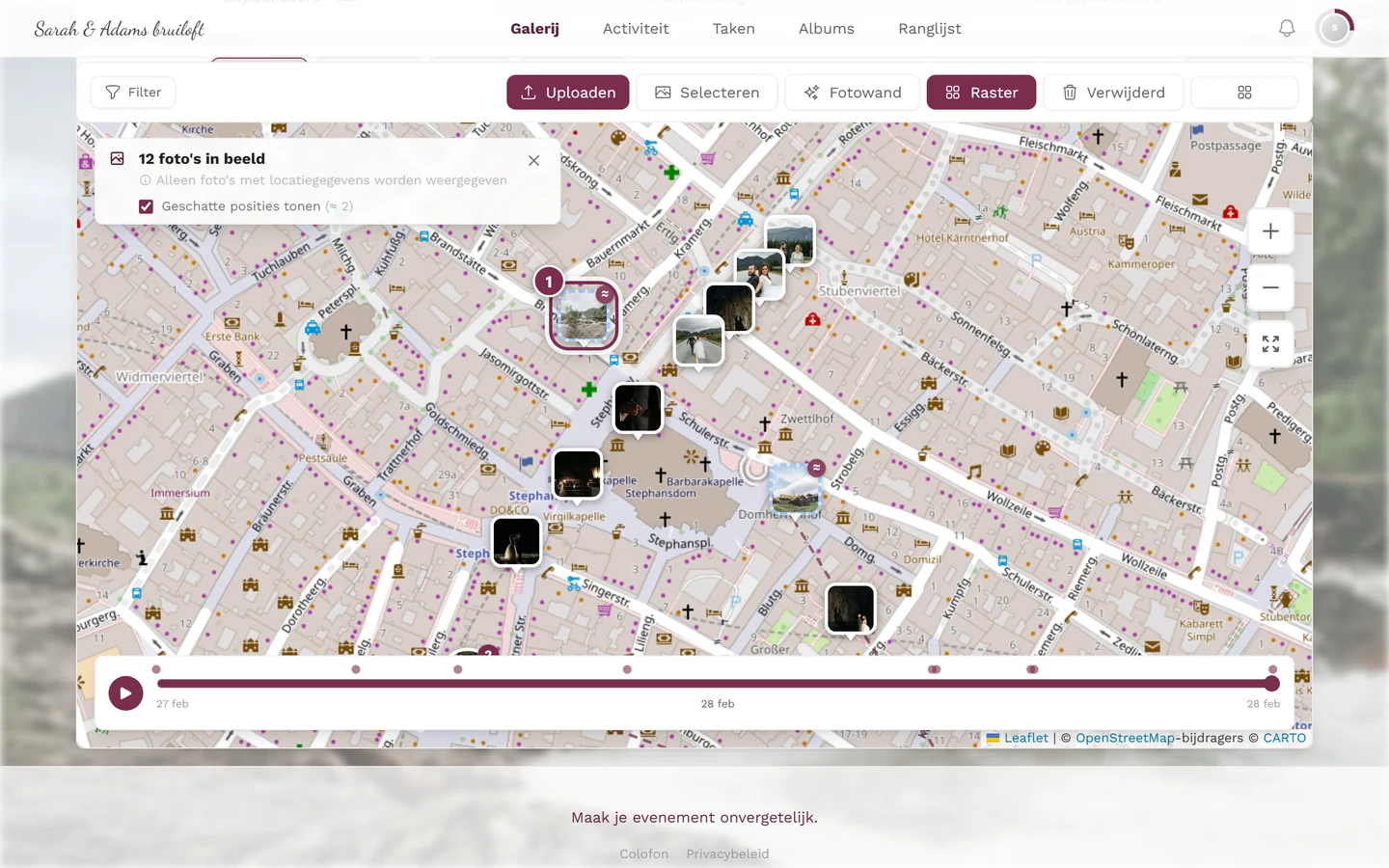
Task: Toggle fullscreen map view
Action: (1270, 344)
